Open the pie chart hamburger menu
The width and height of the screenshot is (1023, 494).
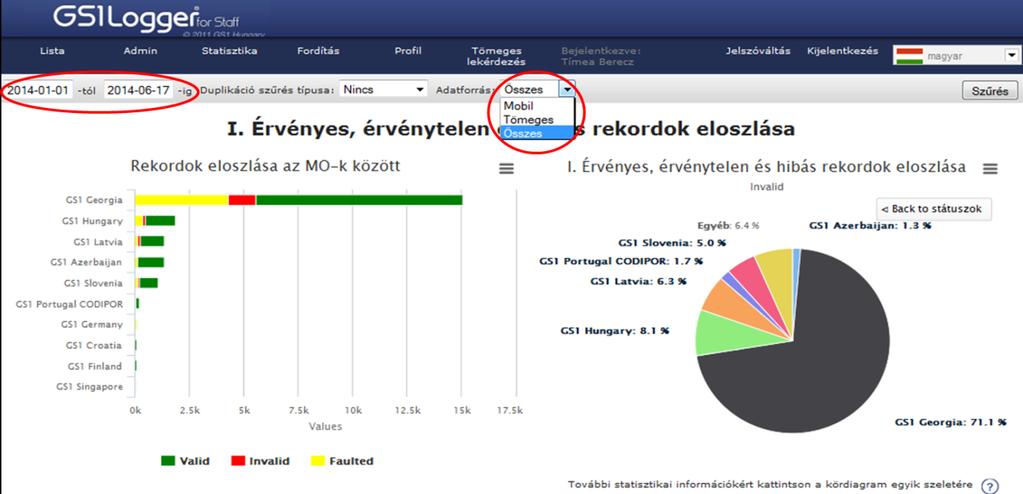(990, 169)
